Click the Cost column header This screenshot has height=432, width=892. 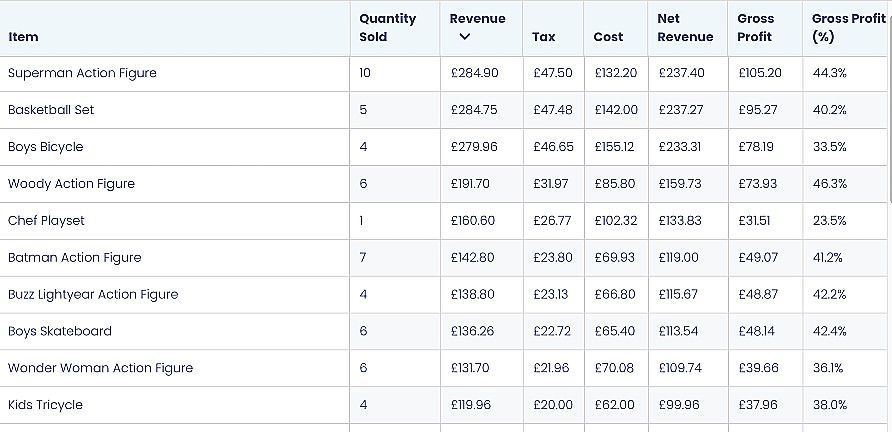point(608,37)
